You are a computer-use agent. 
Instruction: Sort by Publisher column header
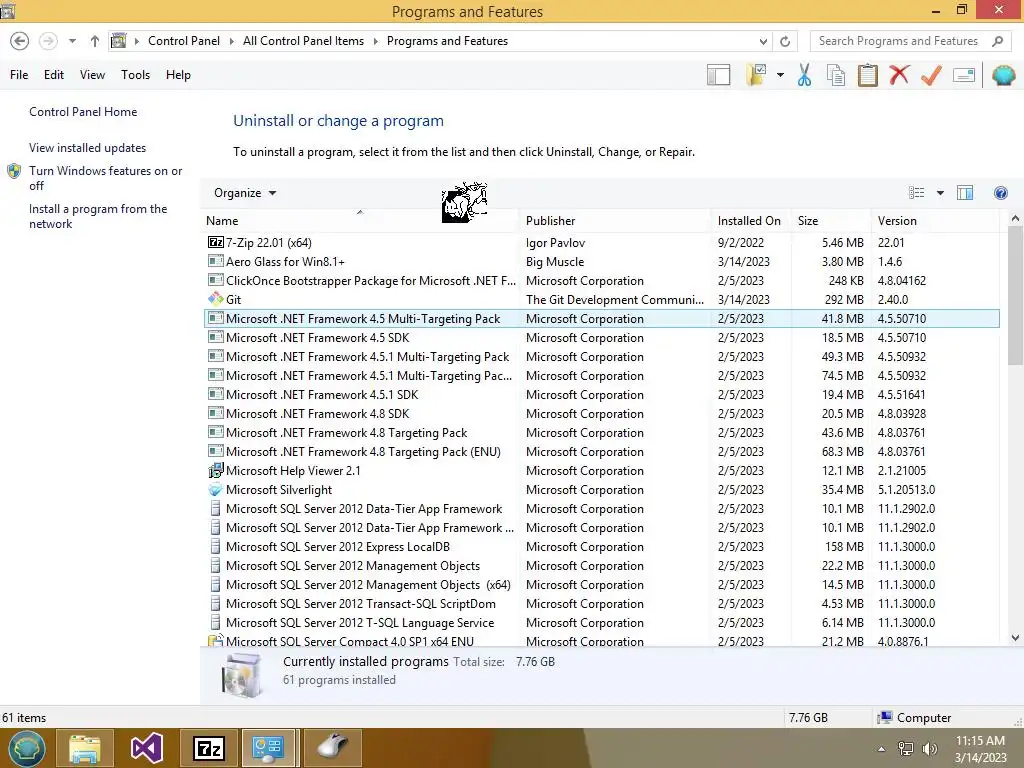click(x=615, y=221)
